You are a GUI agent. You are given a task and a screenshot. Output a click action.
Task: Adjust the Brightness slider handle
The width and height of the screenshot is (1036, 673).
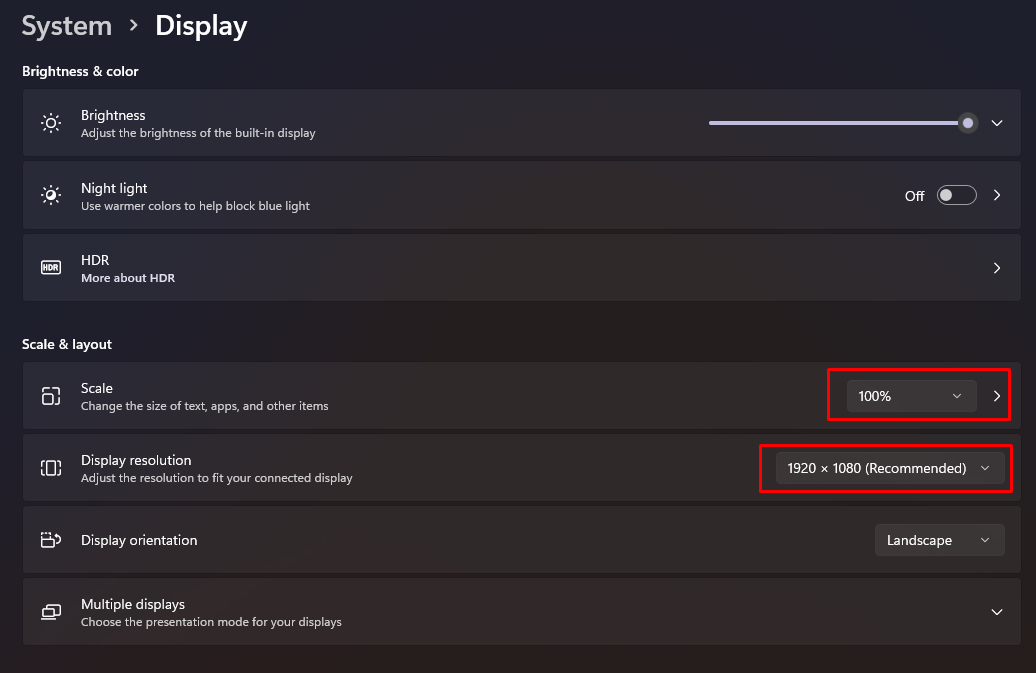click(966, 122)
